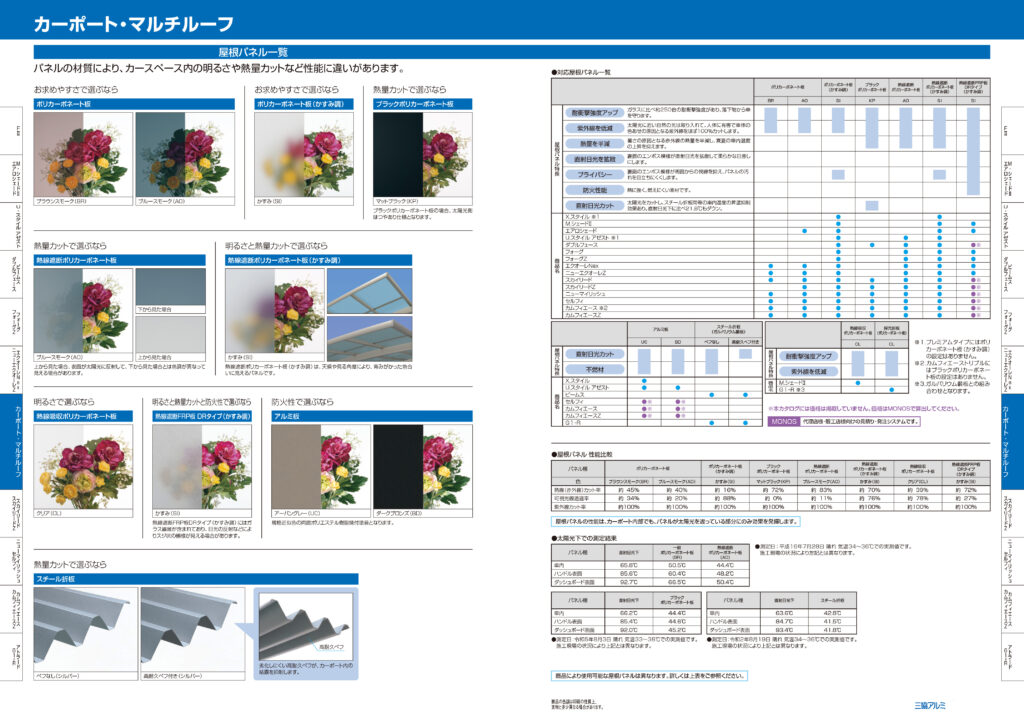Select the アルミ板 blue heading bar
The image size is (1024, 723).
[x=372, y=416]
